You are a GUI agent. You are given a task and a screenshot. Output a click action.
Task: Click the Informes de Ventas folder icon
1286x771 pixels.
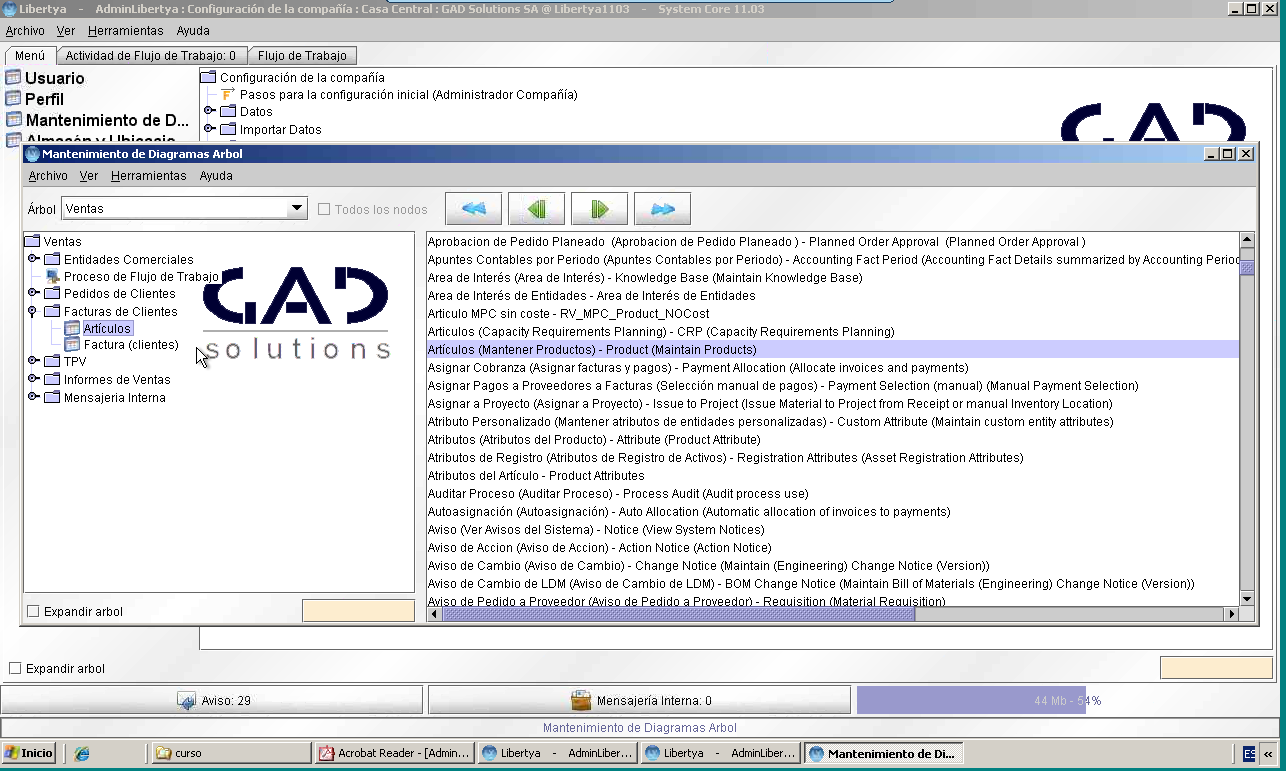coord(52,379)
